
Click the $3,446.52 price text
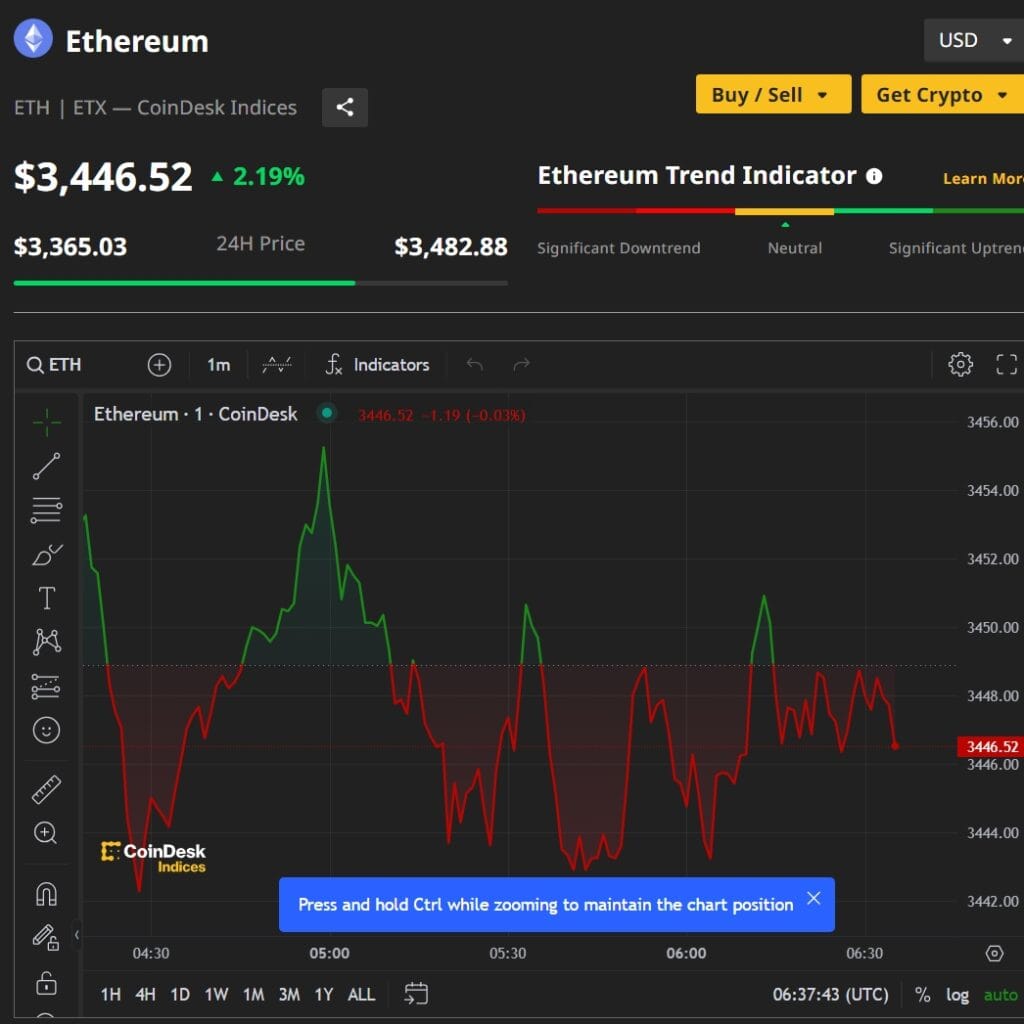103,176
